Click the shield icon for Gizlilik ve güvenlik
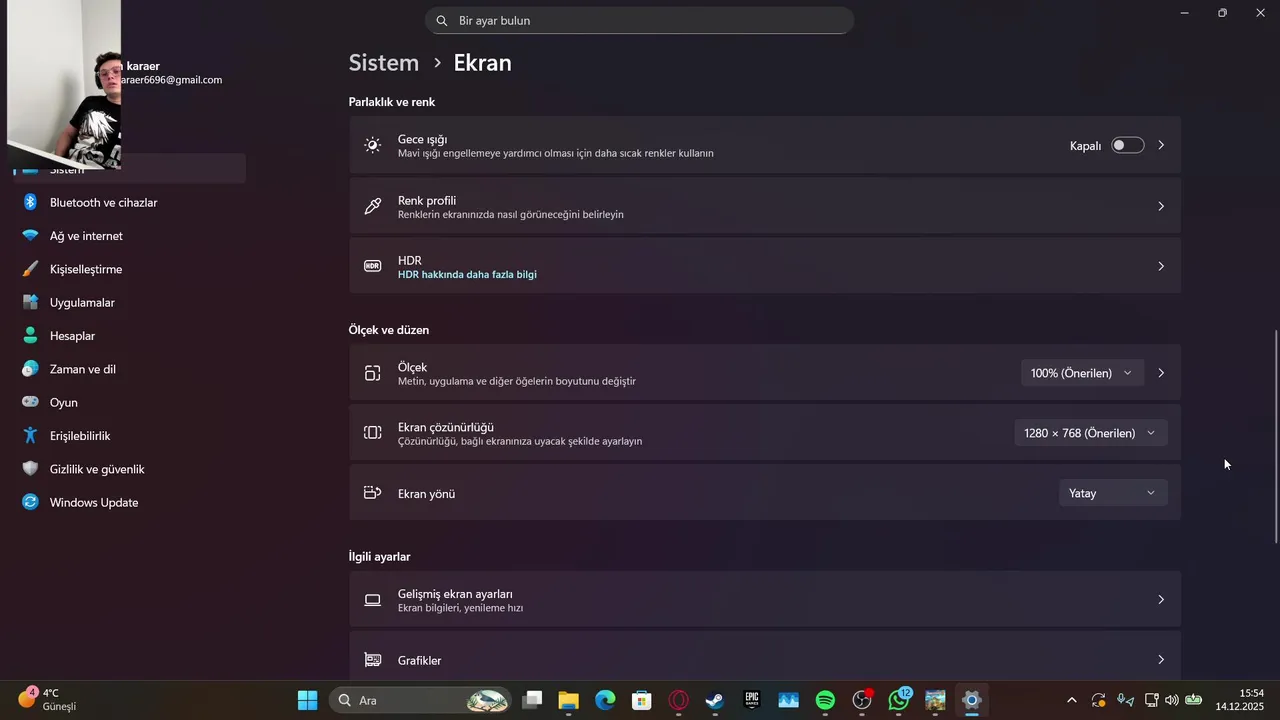Screen dimensions: 1280x720 point(30,469)
